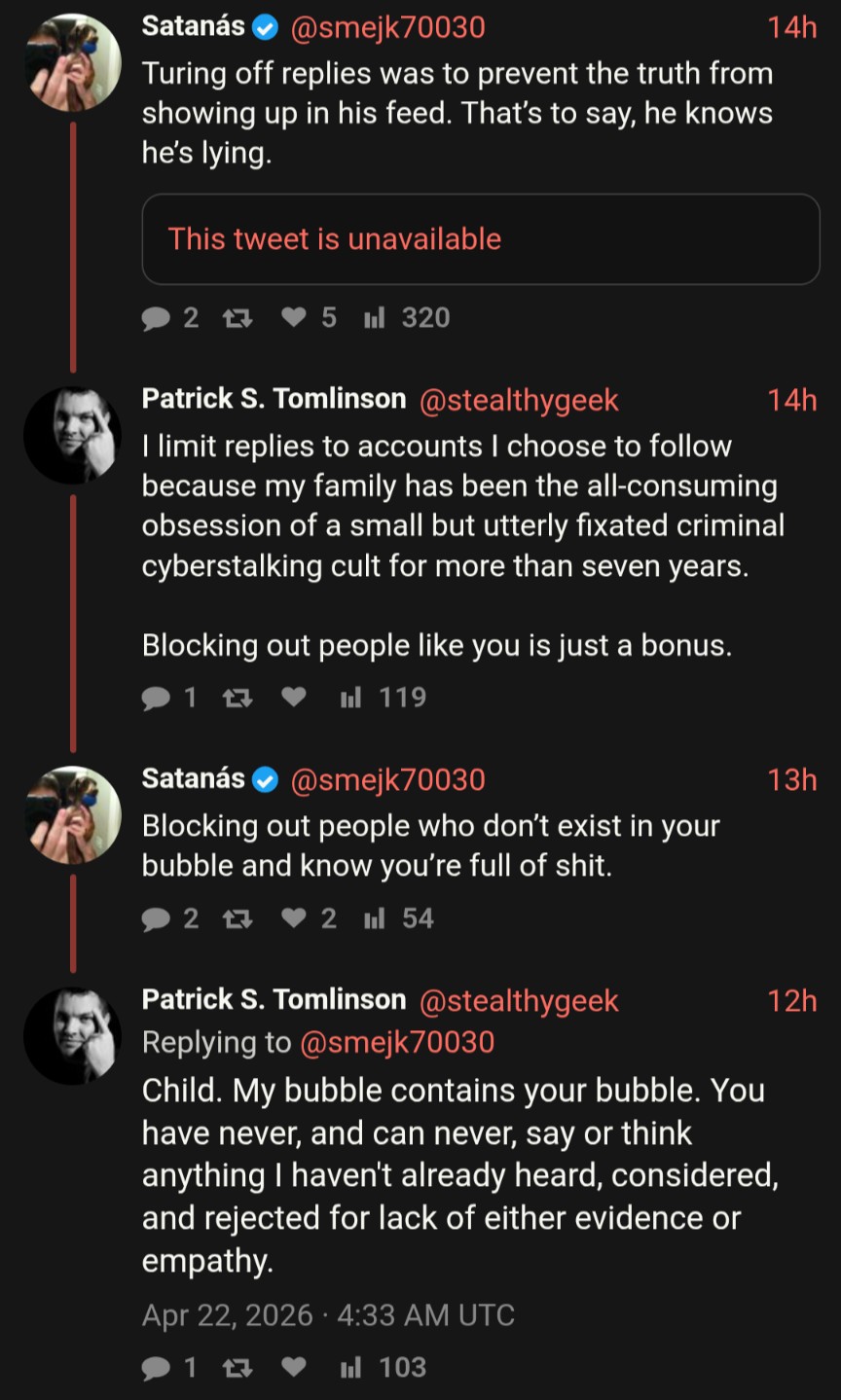Viewport: 841px width, 1400px height.
Task: Open Patrick S. Tomlinson avatar on last tweet
Action: 72,1036
